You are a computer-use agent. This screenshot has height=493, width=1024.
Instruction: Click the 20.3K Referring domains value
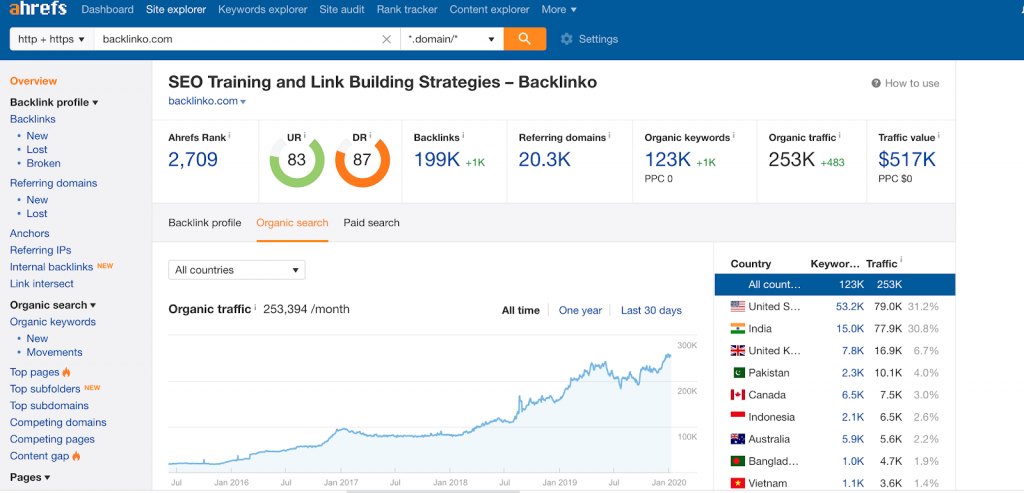545,159
